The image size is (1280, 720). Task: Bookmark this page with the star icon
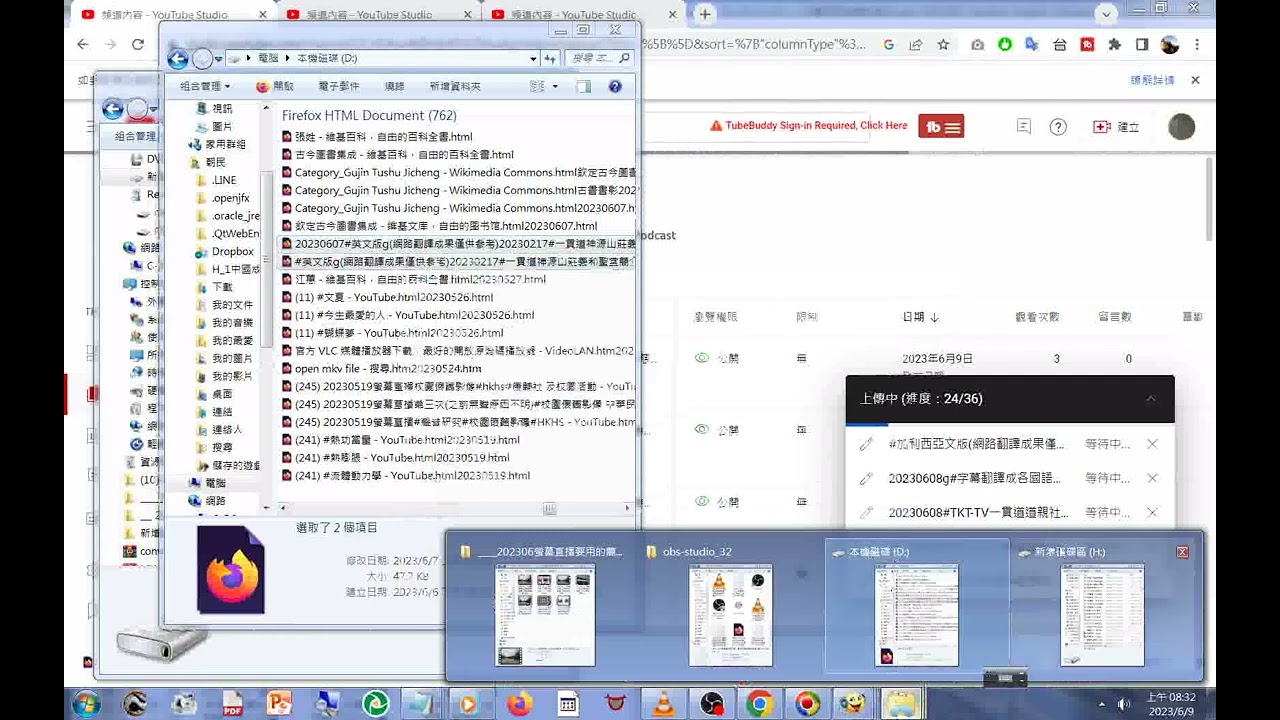(943, 45)
